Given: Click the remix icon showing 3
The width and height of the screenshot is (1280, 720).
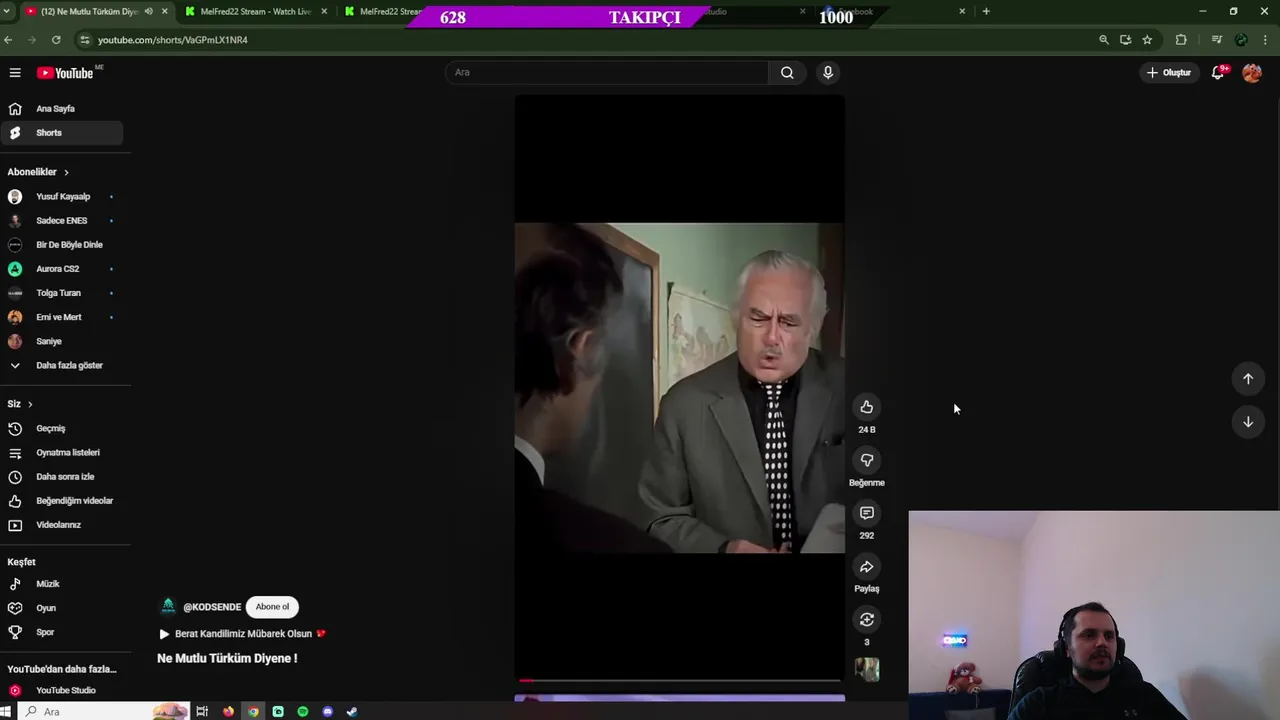Looking at the screenshot, I should pyautogui.click(x=867, y=620).
